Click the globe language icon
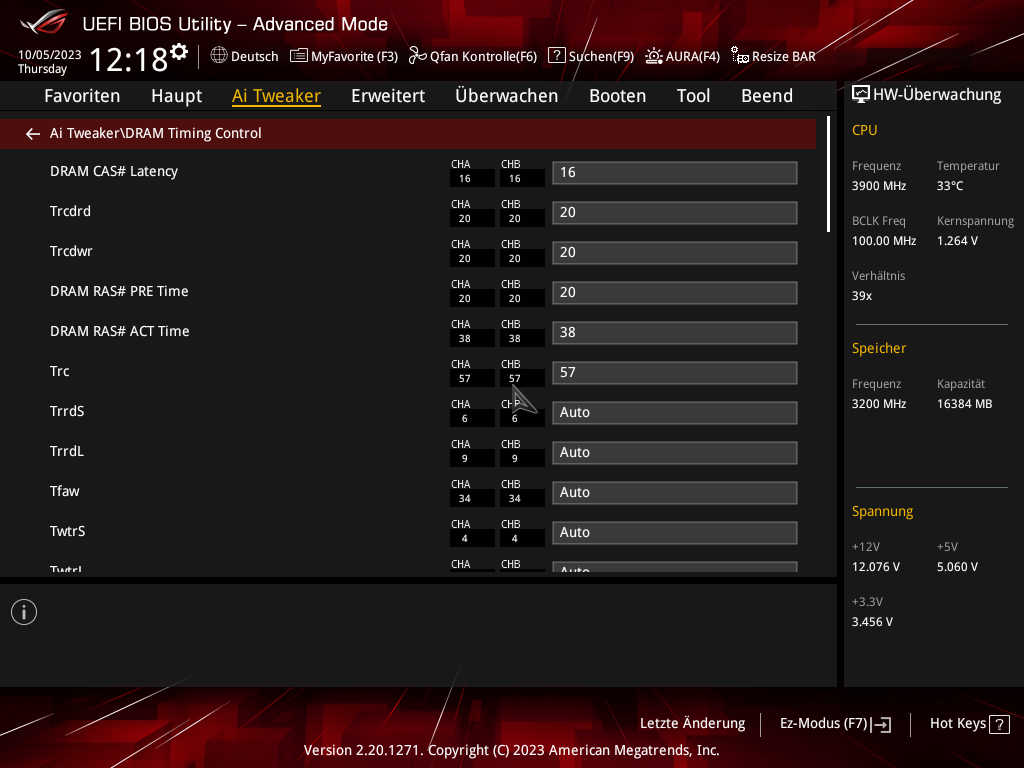Image resolution: width=1024 pixels, height=768 pixels. pos(219,56)
